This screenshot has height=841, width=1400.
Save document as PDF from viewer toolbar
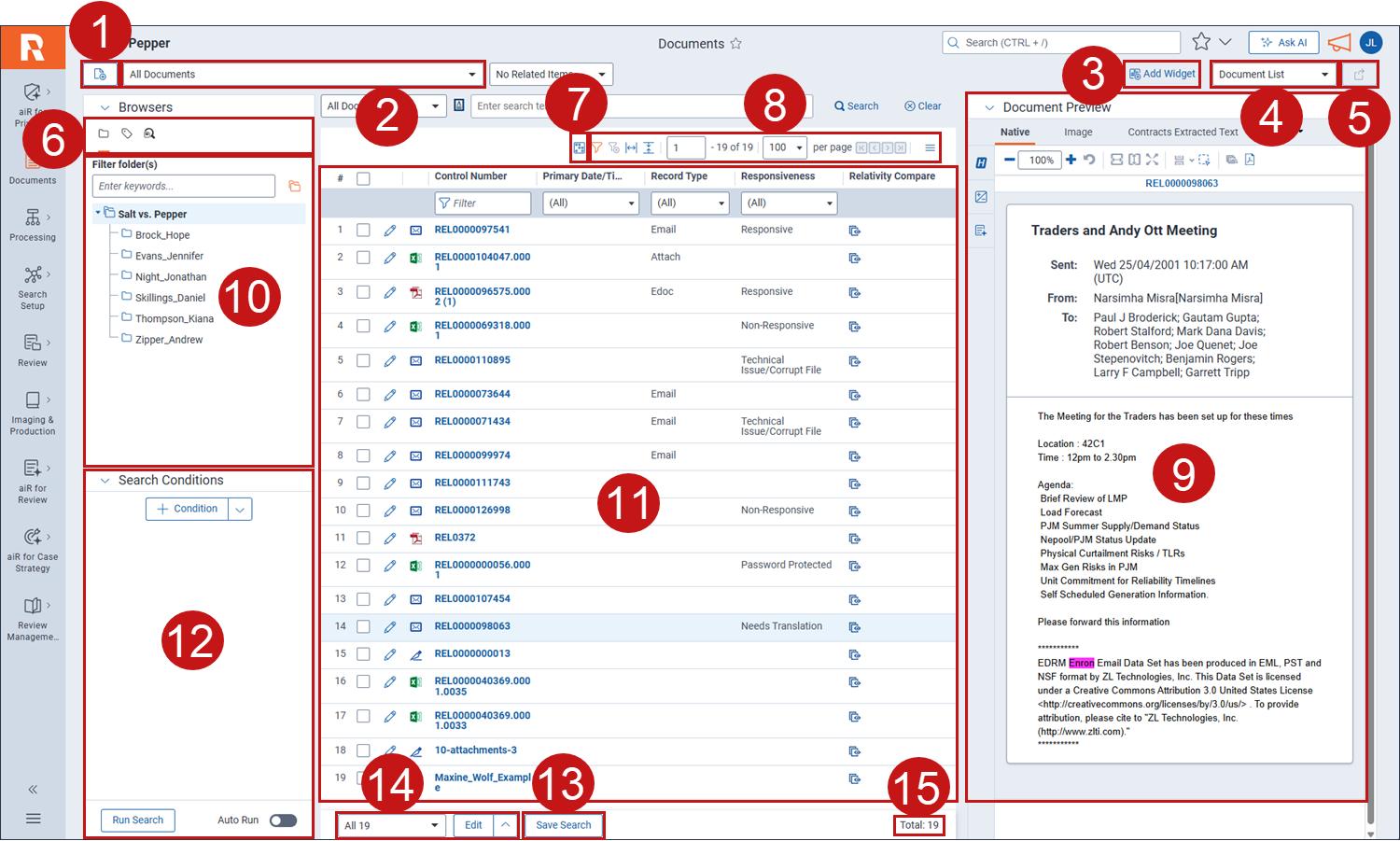click(1250, 160)
